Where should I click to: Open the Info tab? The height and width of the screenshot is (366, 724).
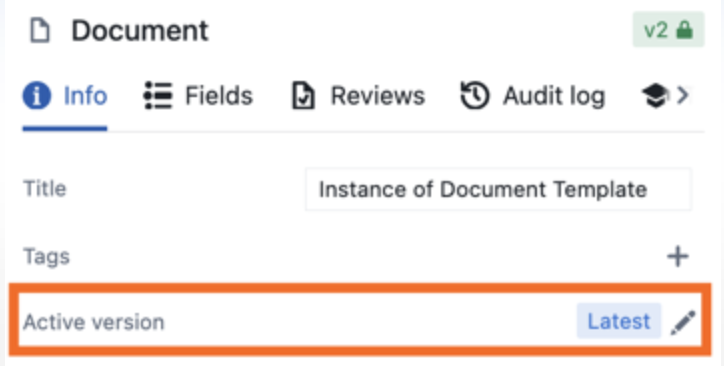65,96
